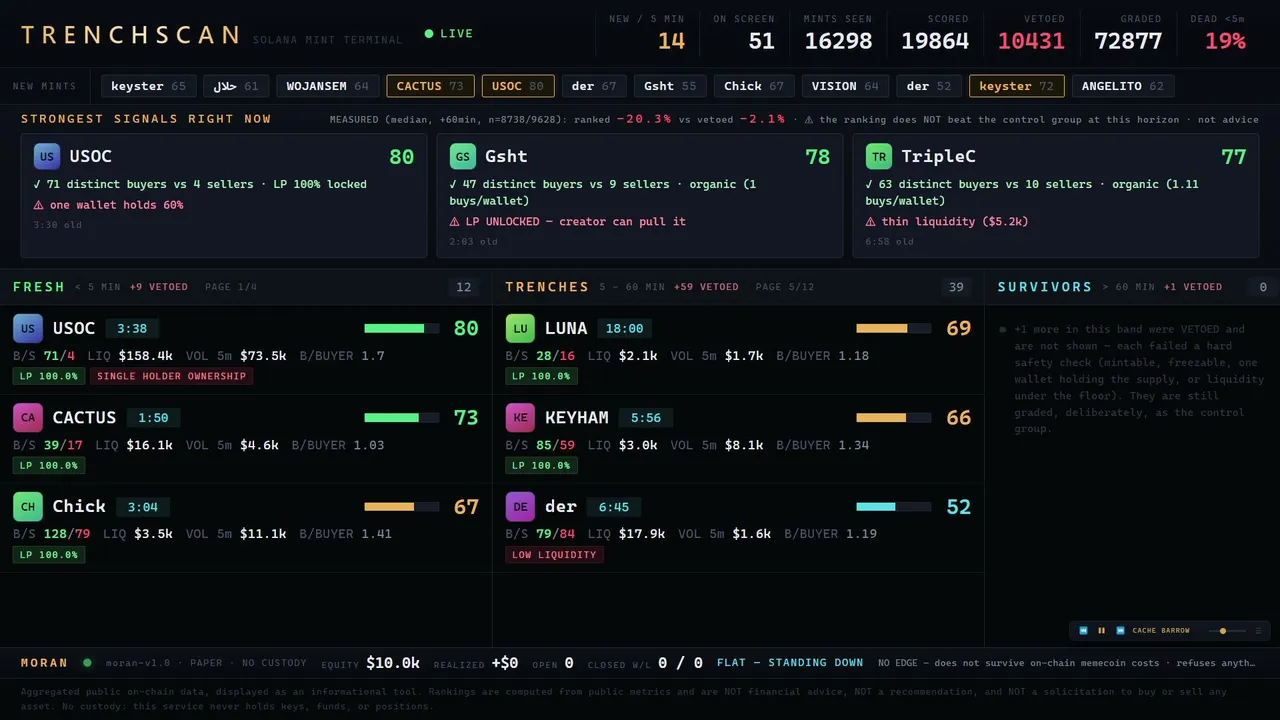Click the Fresh column PAGE 1/4 indicator
This screenshot has width=1280, height=720.
tap(231, 287)
